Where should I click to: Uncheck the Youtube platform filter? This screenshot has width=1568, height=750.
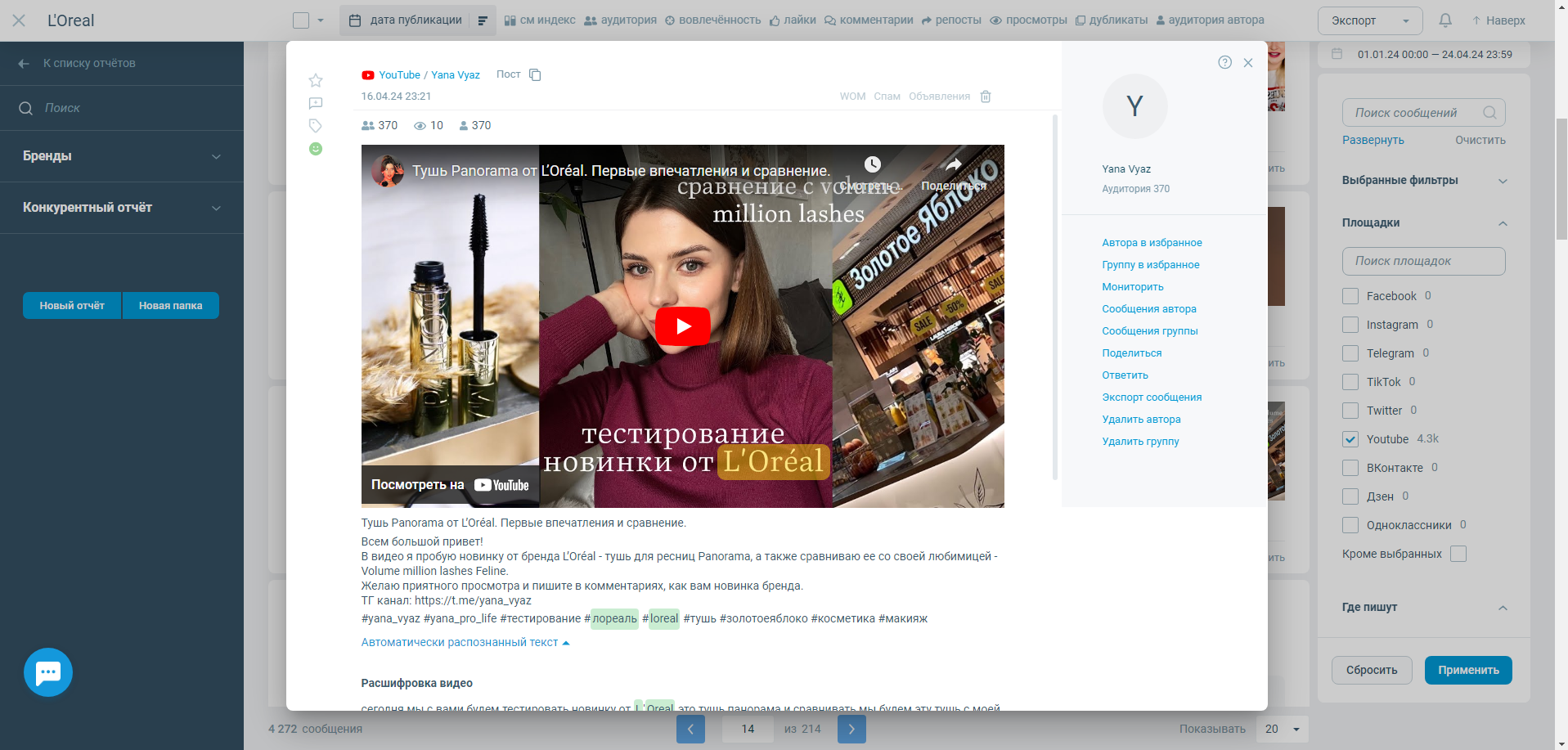coord(1350,439)
